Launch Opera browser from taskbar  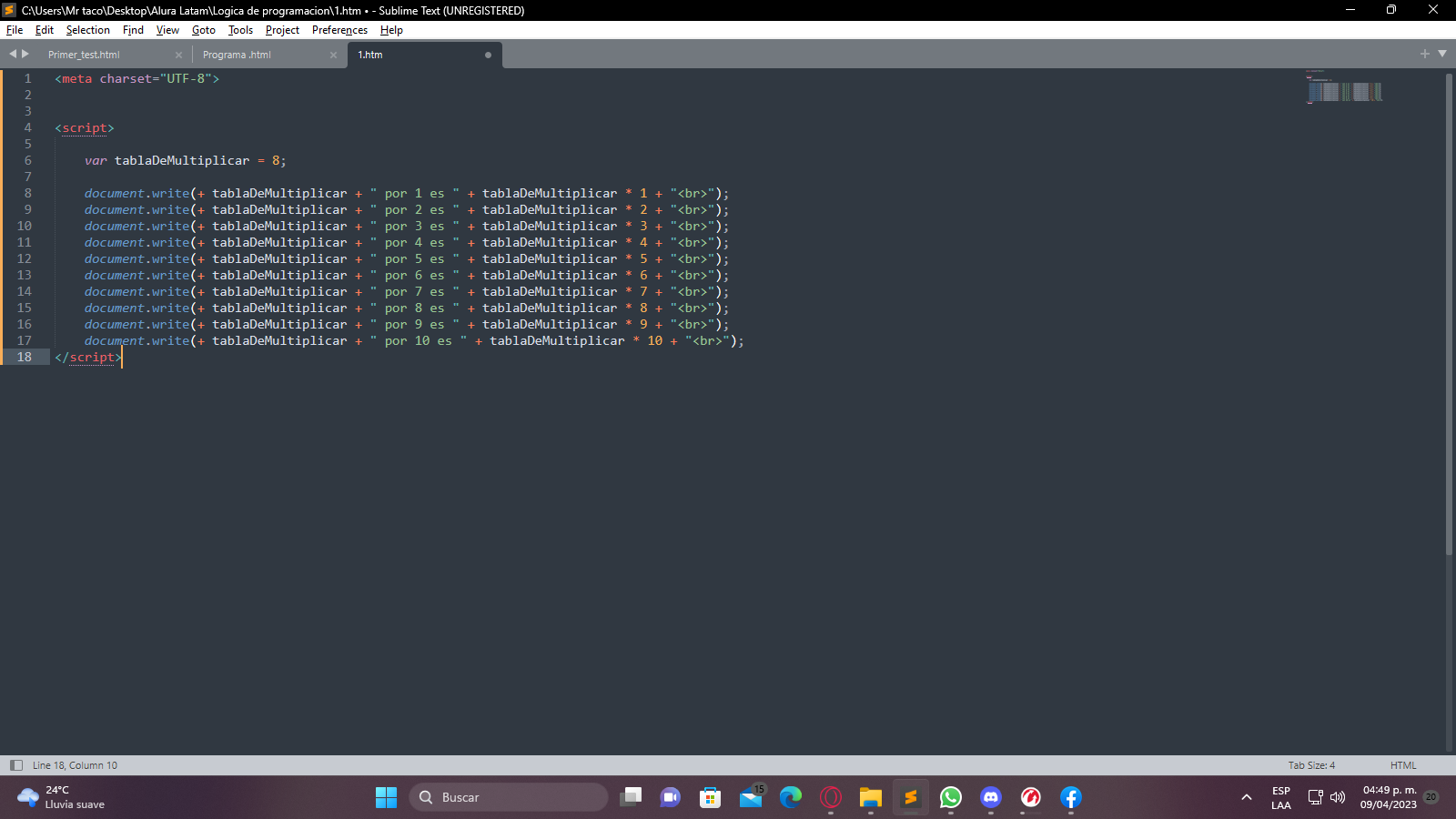(831, 797)
